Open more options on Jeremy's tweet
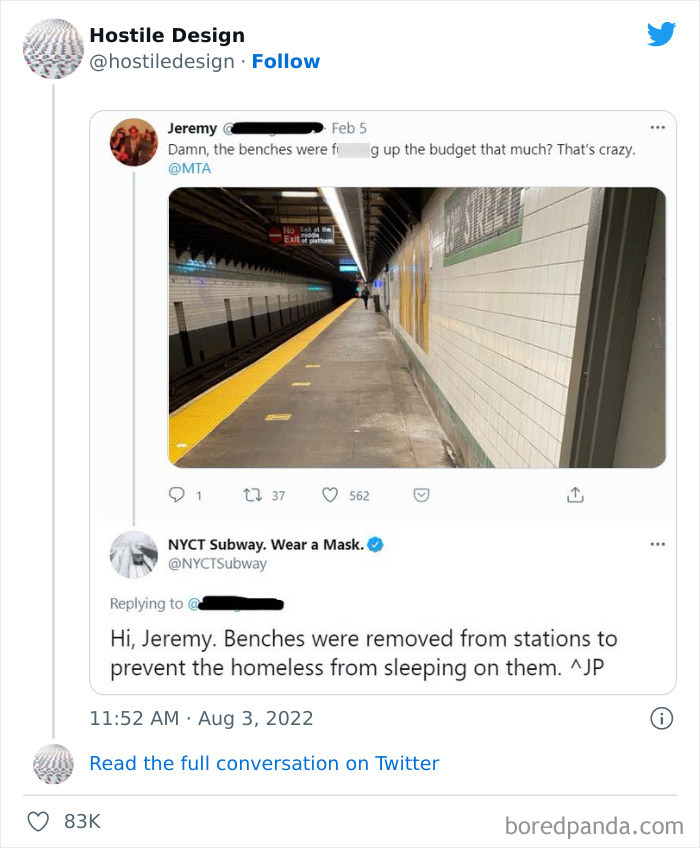The image size is (700, 848). [657, 128]
